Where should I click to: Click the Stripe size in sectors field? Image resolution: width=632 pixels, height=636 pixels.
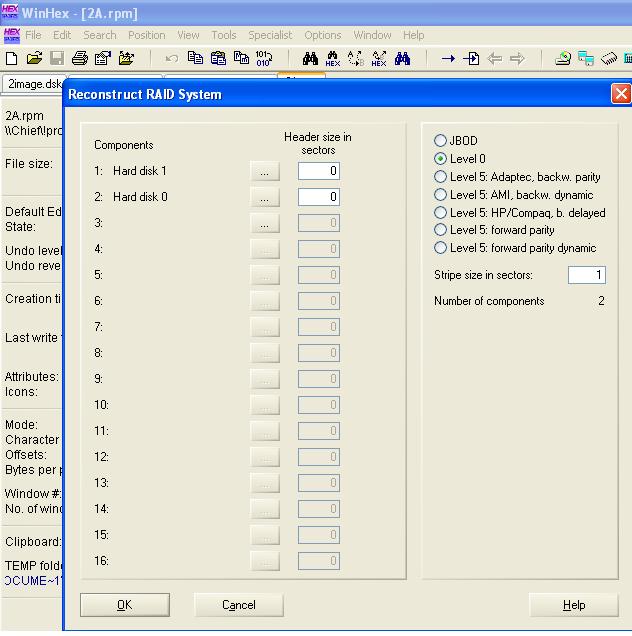tap(587, 275)
